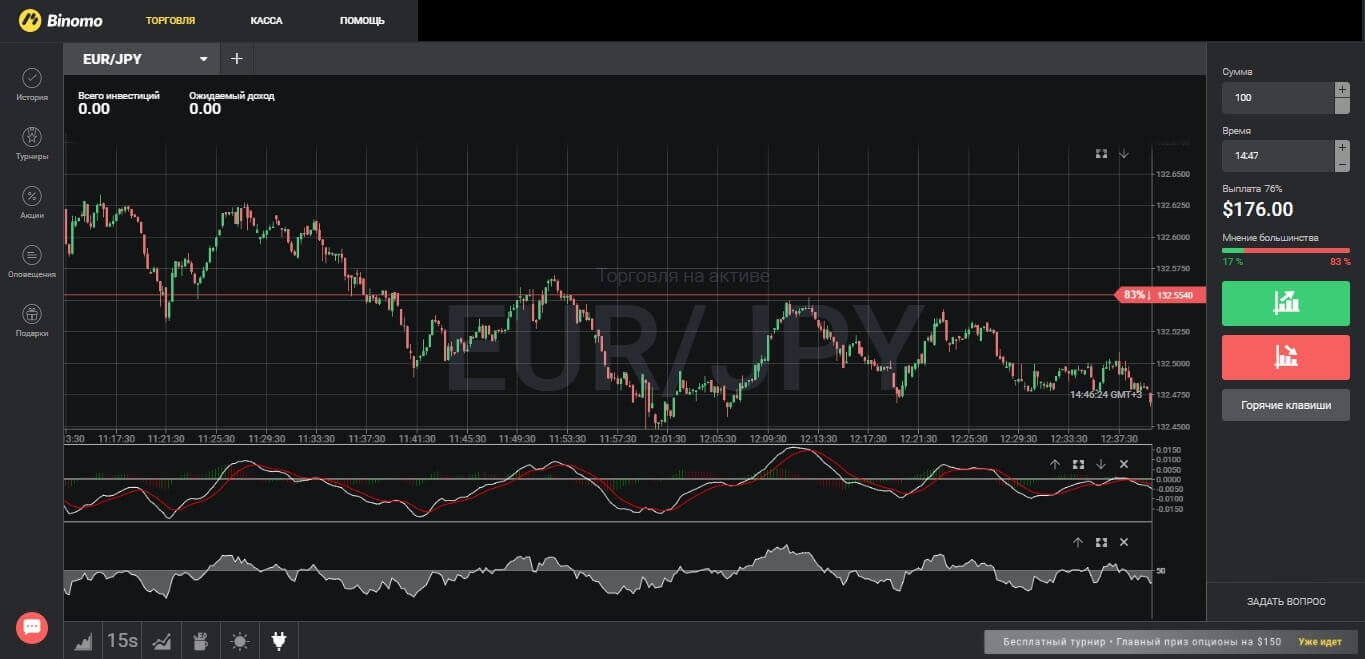Screen dimensions: 1365x659
Task: Maximize the main price chart panel
Action: (x=1101, y=154)
